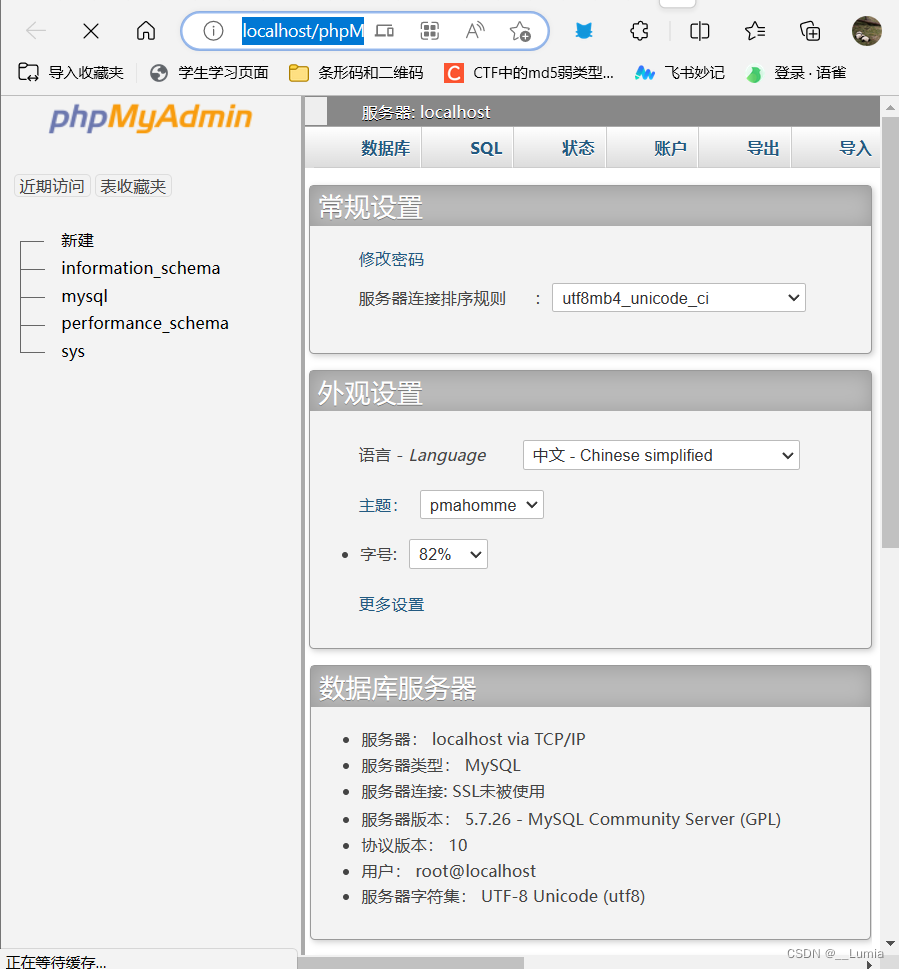Open the collections icon
This screenshot has width=899, height=969.
[809, 31]
